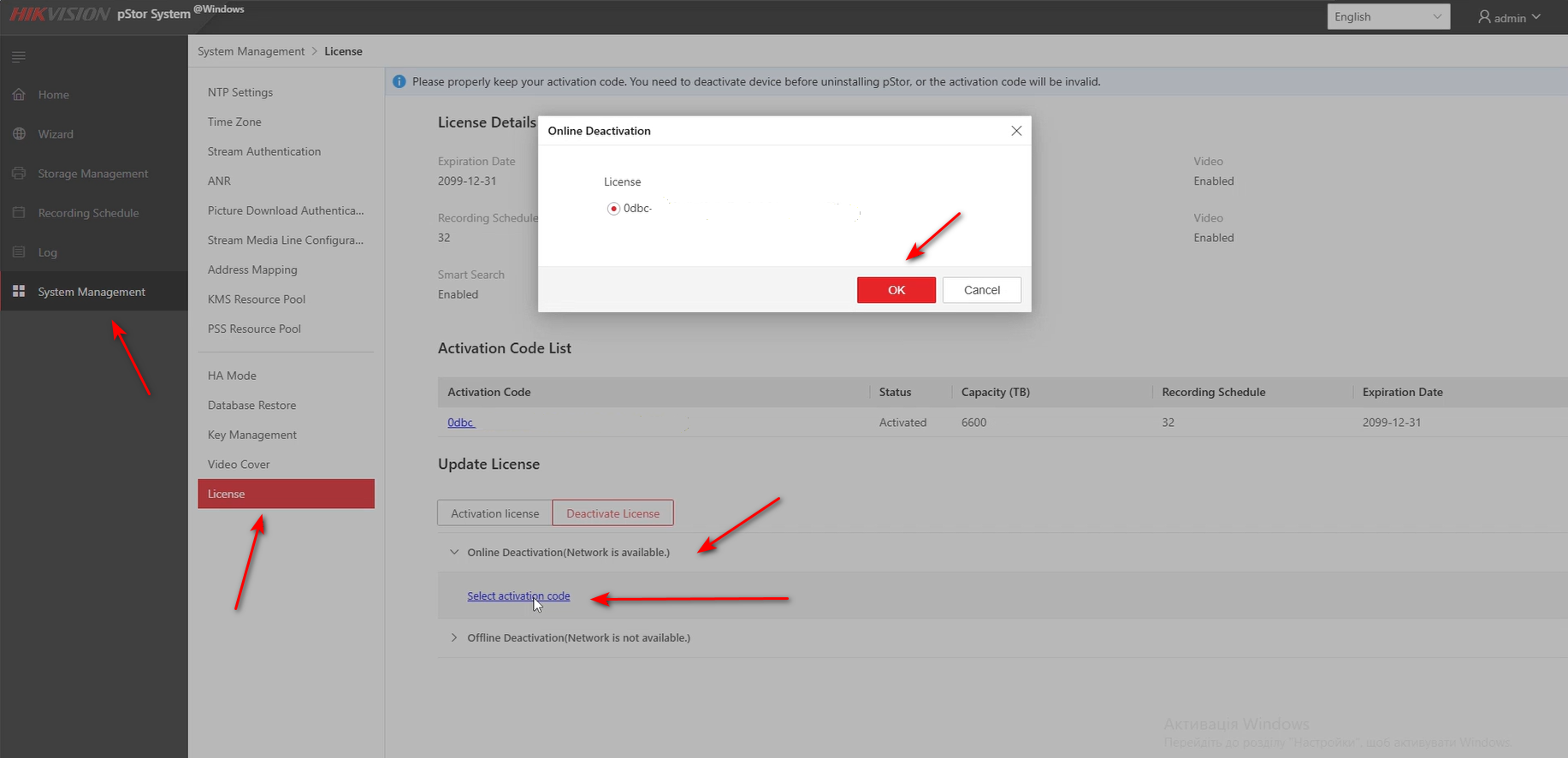This screenshot has width=1568, height=758.
Task: Expand the Offline Deactivation section
Action: 454,638
